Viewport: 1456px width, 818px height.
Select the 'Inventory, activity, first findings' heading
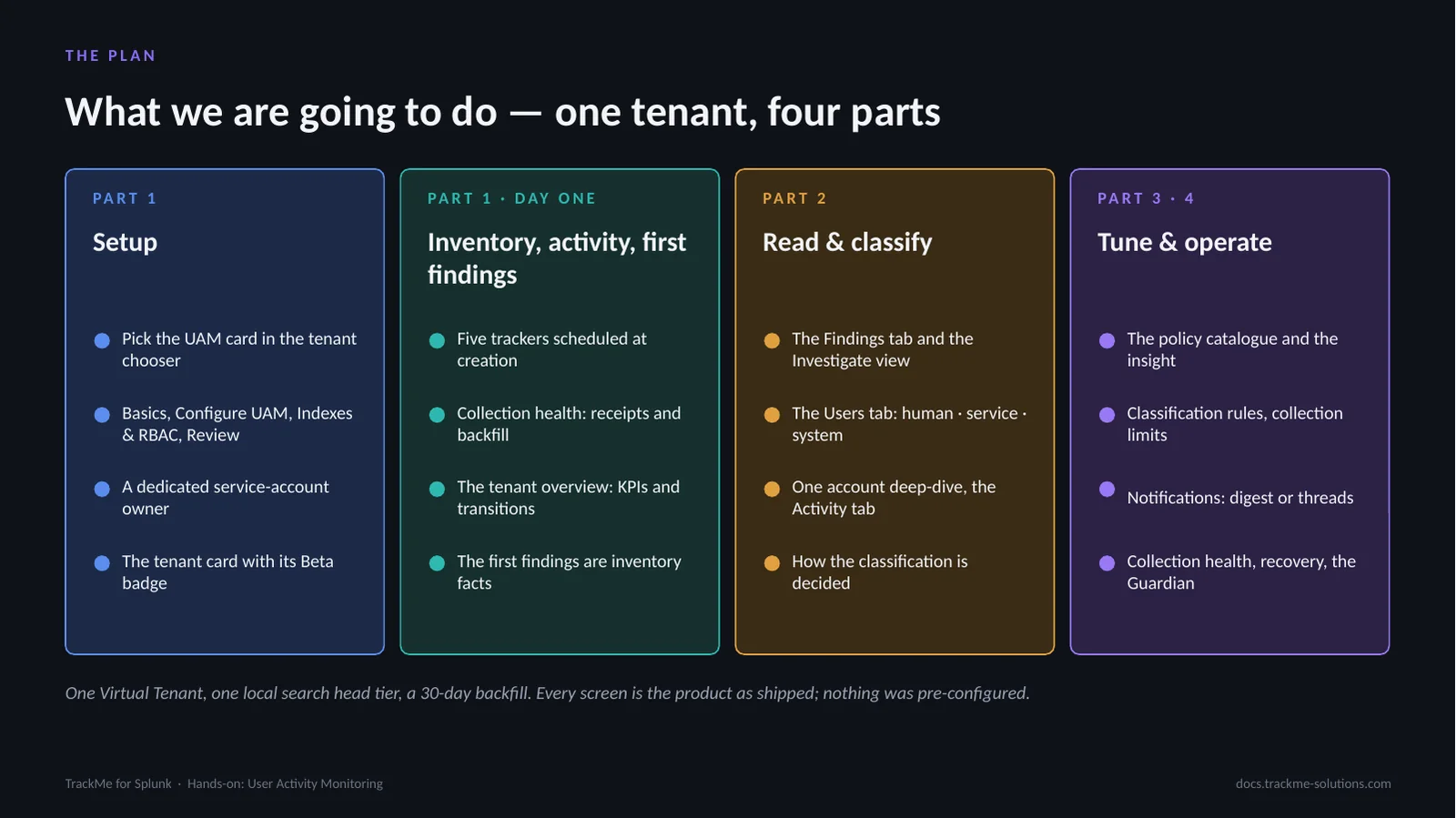point(557,258)
